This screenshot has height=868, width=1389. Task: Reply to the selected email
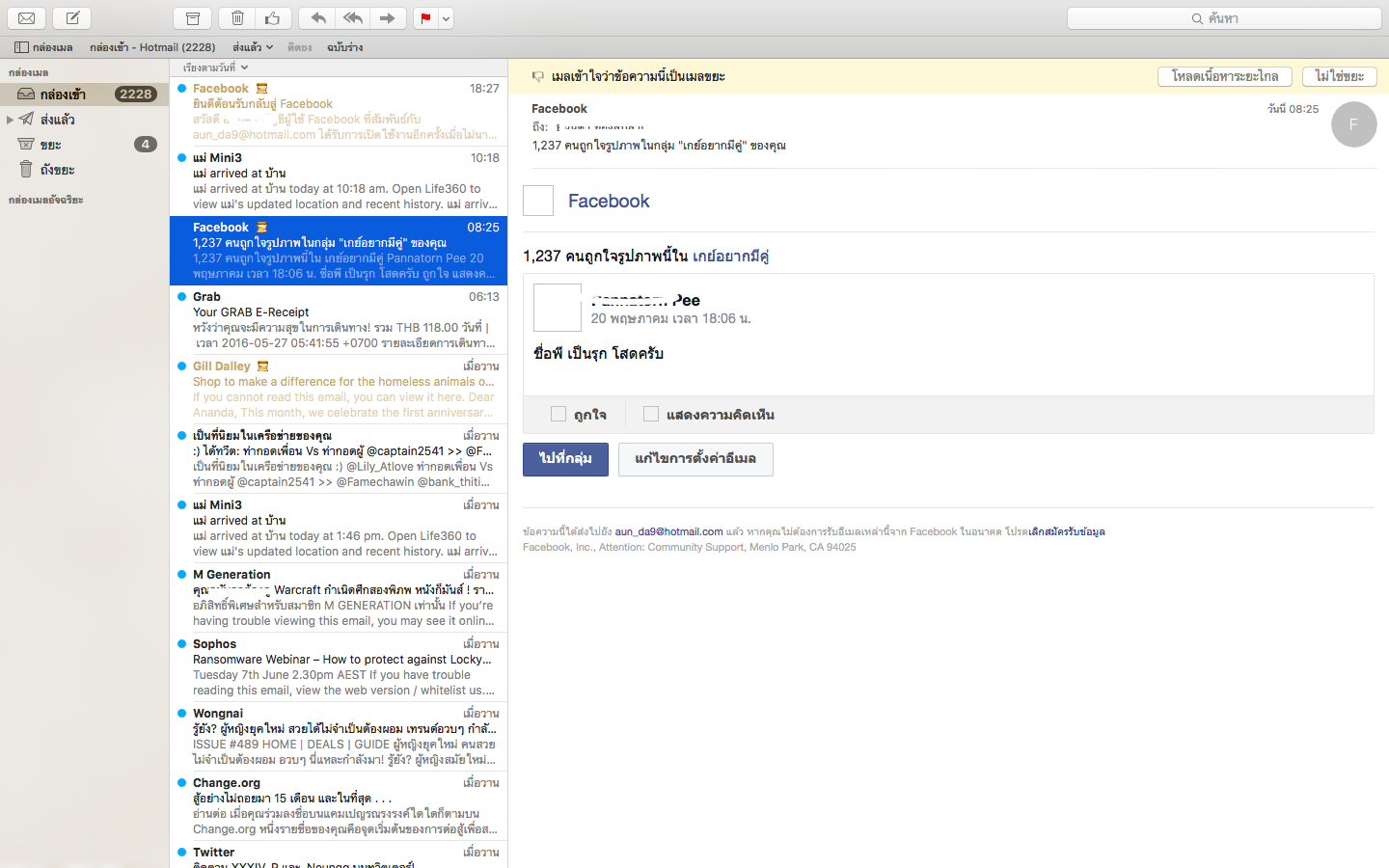tap(317, 17)
